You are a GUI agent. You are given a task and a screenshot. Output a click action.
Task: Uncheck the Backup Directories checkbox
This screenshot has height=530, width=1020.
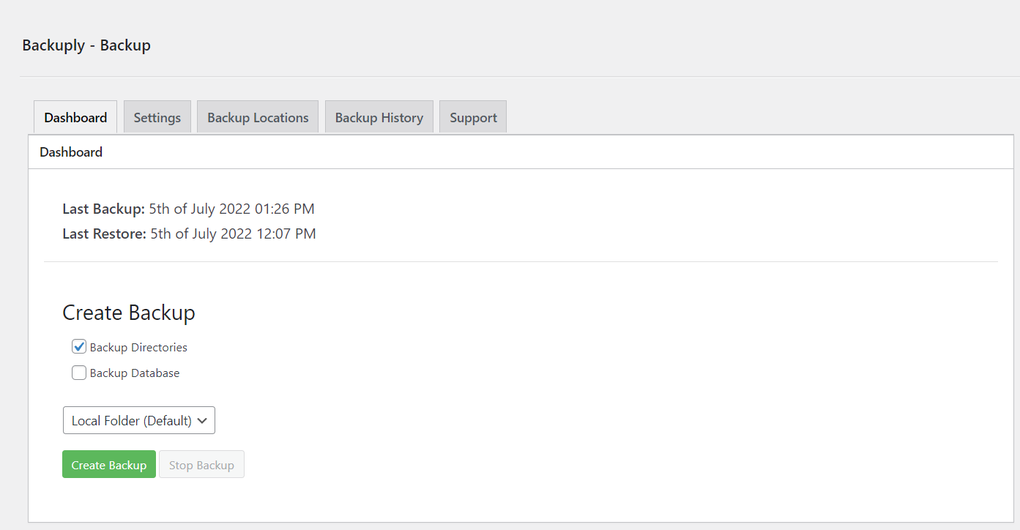pos(79,347)
